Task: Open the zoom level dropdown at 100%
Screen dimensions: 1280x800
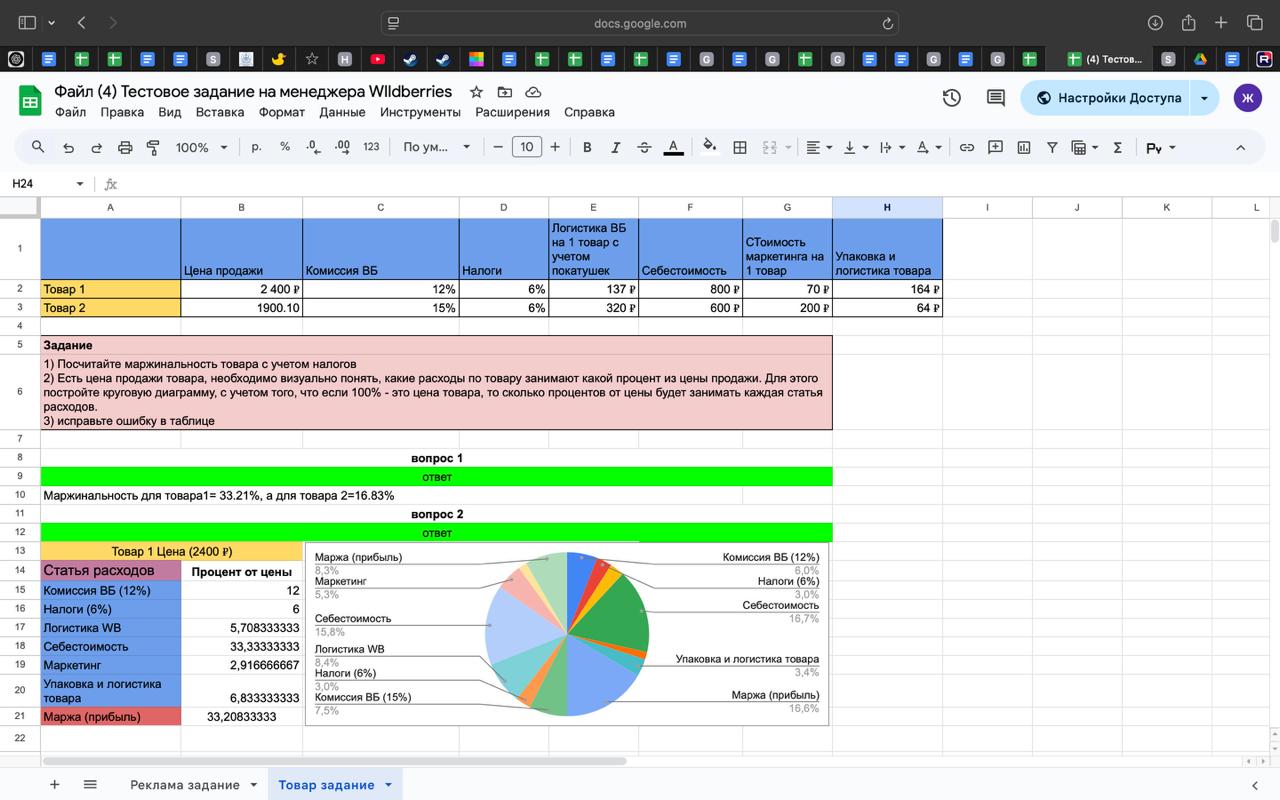Action: coord(201,147)
